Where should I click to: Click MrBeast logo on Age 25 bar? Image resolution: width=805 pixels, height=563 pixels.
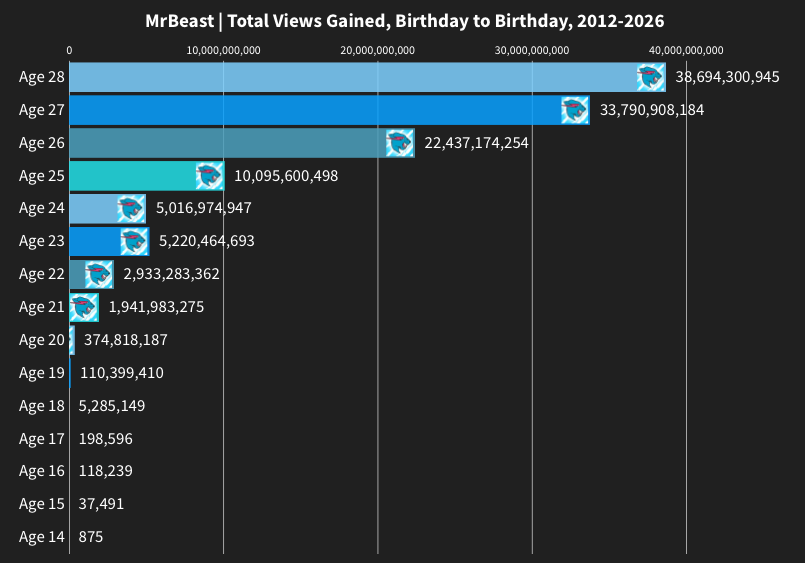click(x=210, y=176)
